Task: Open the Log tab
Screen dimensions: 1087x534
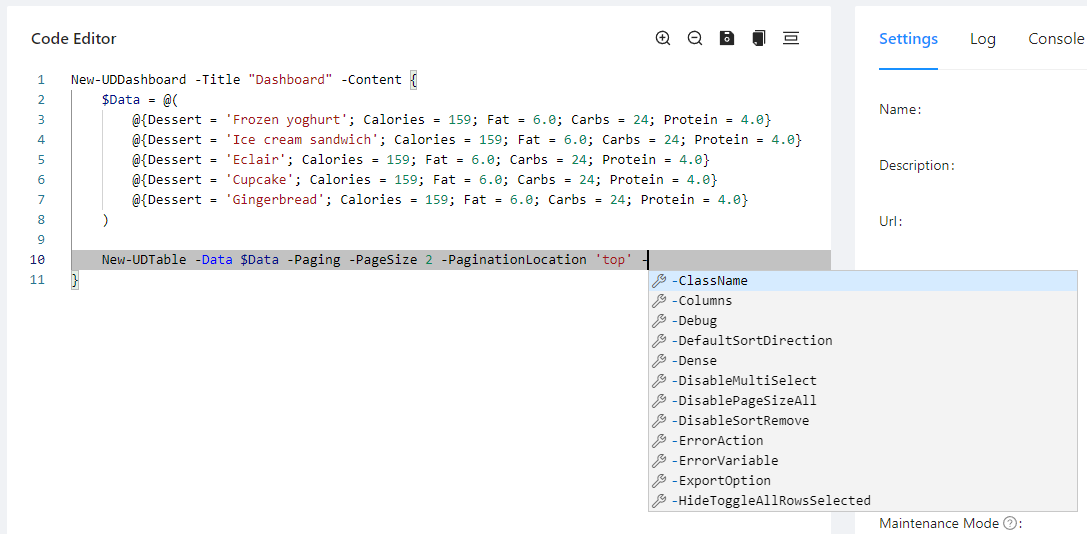Action: (x=982, y=39)
